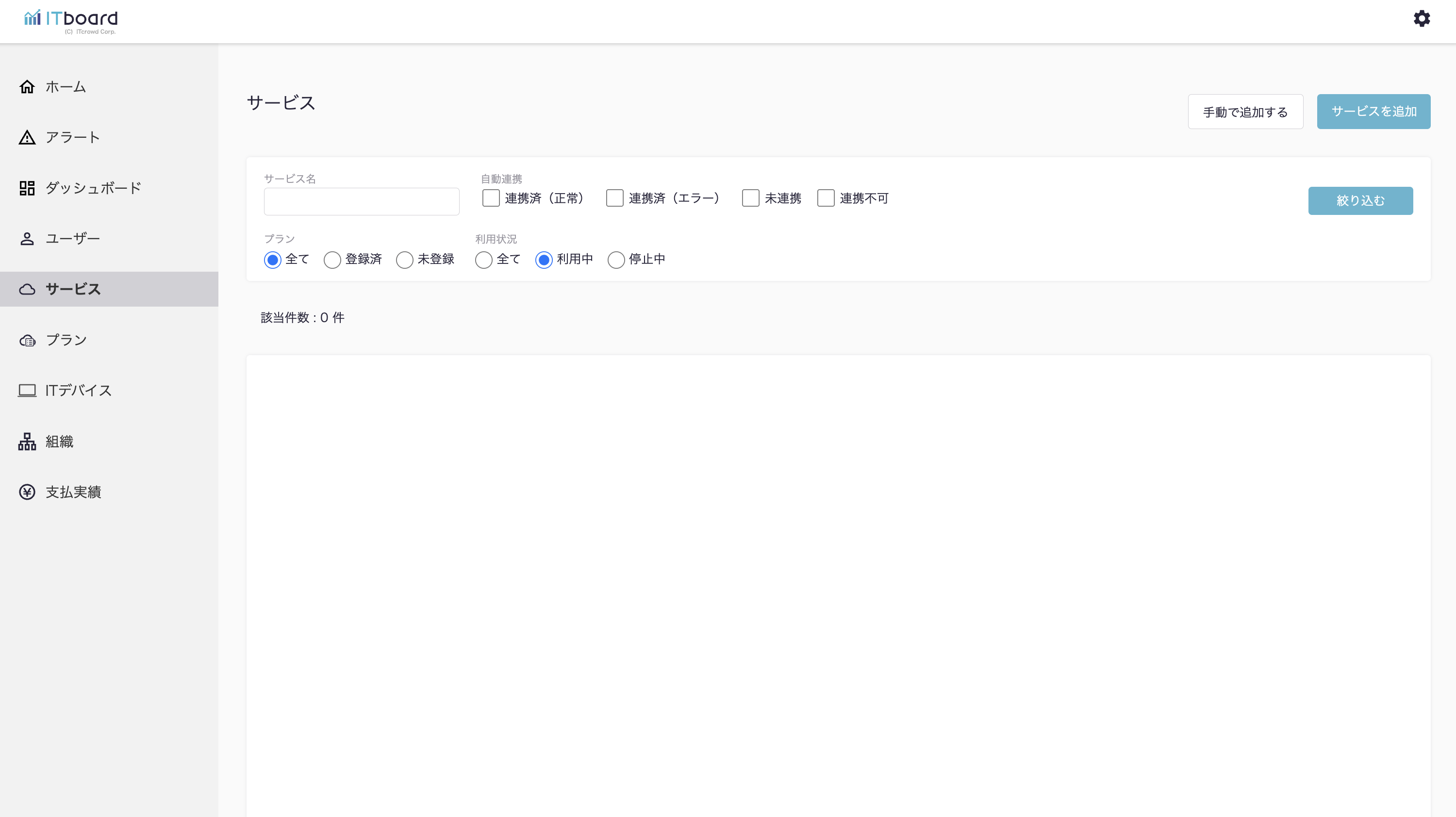The height and width of the screenshot is (817, 1456).
Task: Check the 連携済（エラー）checkbox
Action: pyautogui.click(x=614, y=198)
